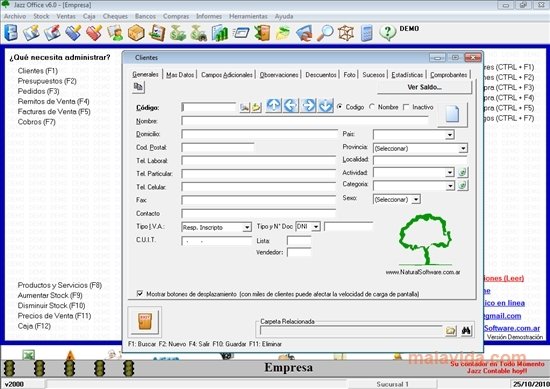This screenshot has width=550, height=389.
Task: Open the Archivo menu
Action: click(x=15, y=16)
